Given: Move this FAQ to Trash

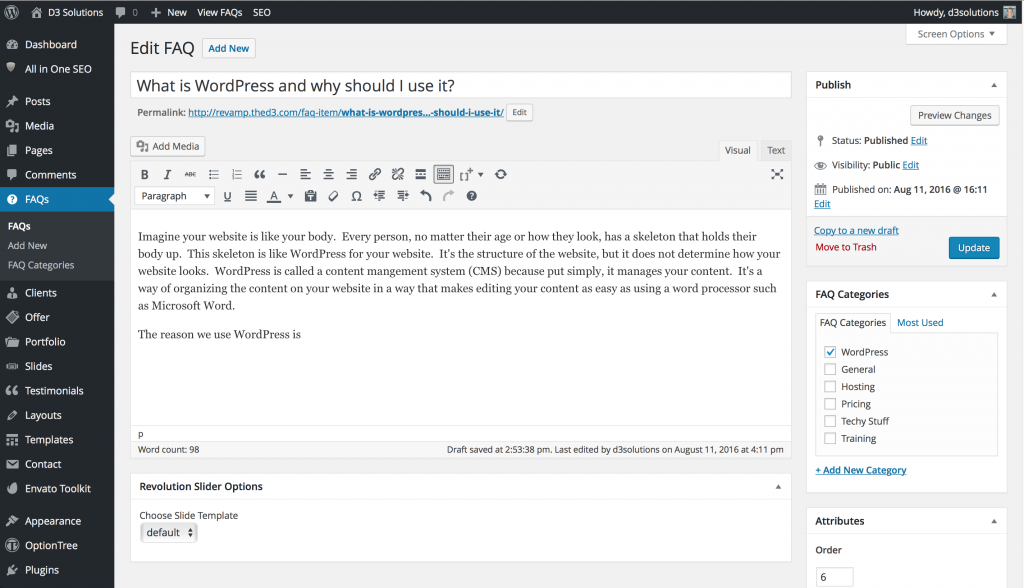Looking at the screenshot, I should (846, 247).
